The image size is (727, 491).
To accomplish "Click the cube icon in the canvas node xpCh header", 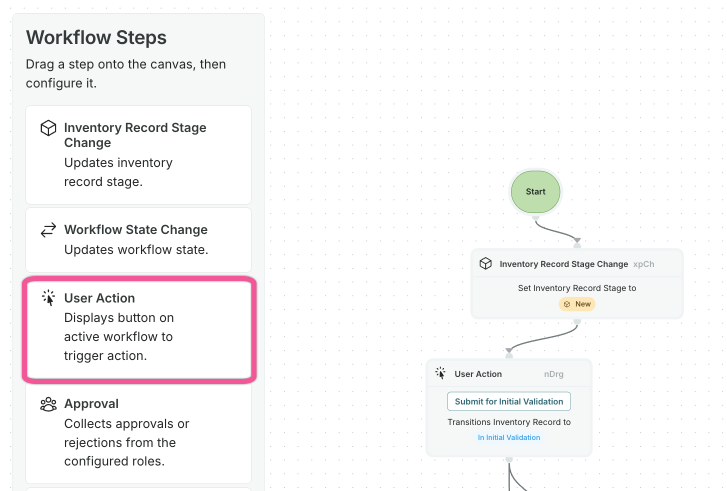I will click(x=485, y=264).
